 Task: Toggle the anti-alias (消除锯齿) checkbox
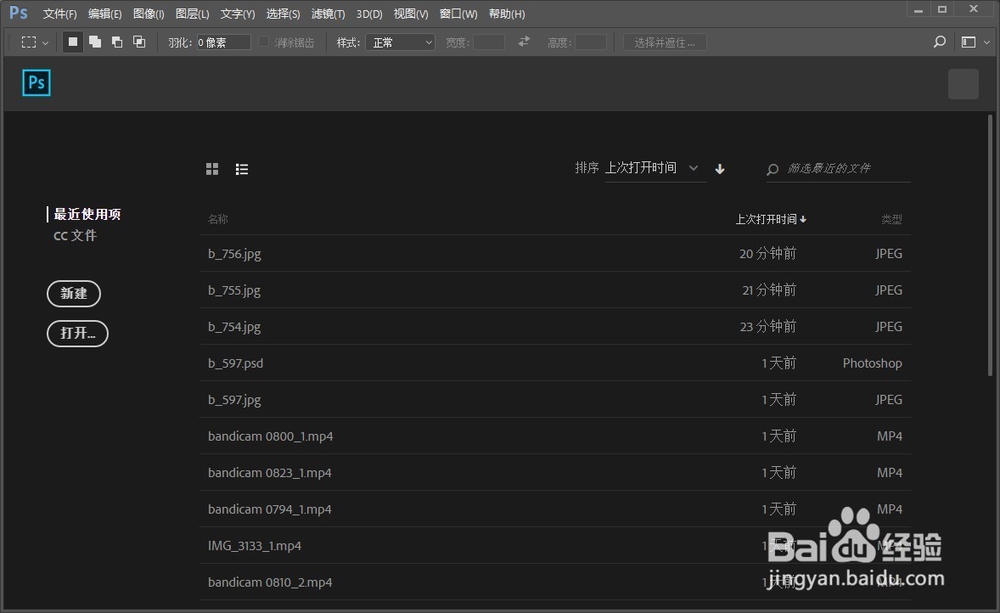pos(263,42)
